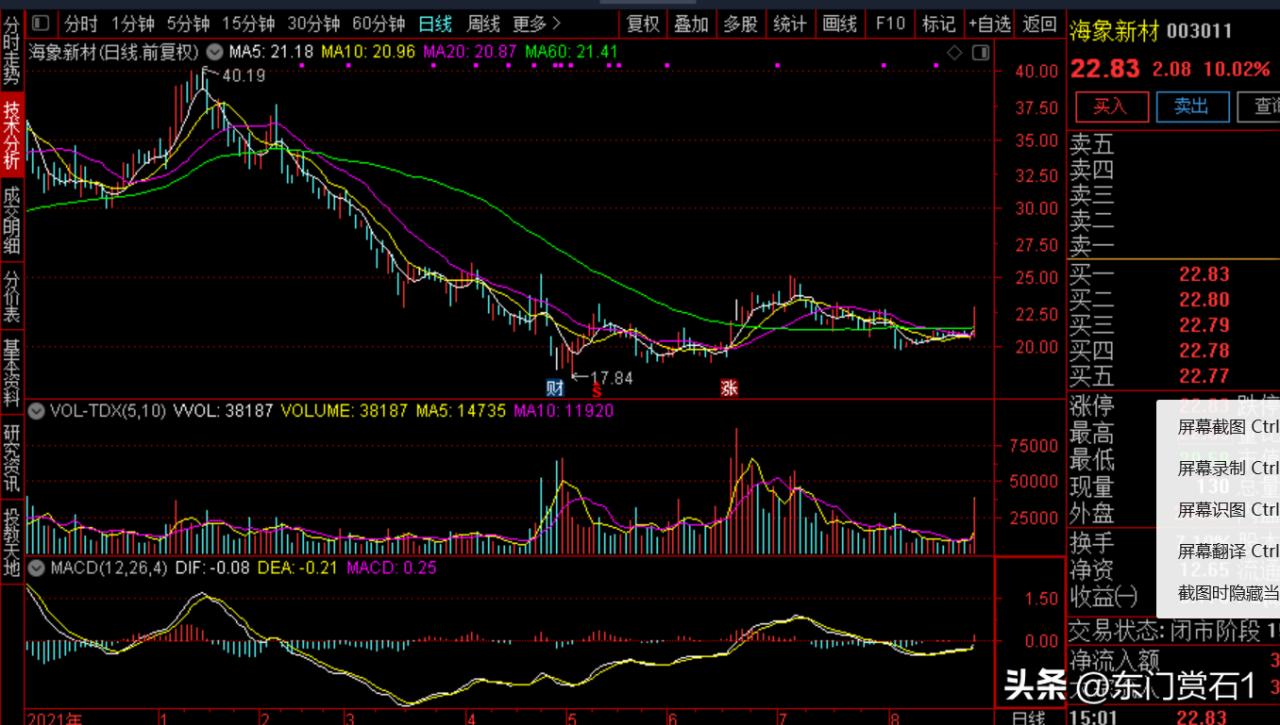Select the 技术分析 sidebar tab
Viewport: 1280px width, 725px height.
pyautogui.click(x=11, y=133)
